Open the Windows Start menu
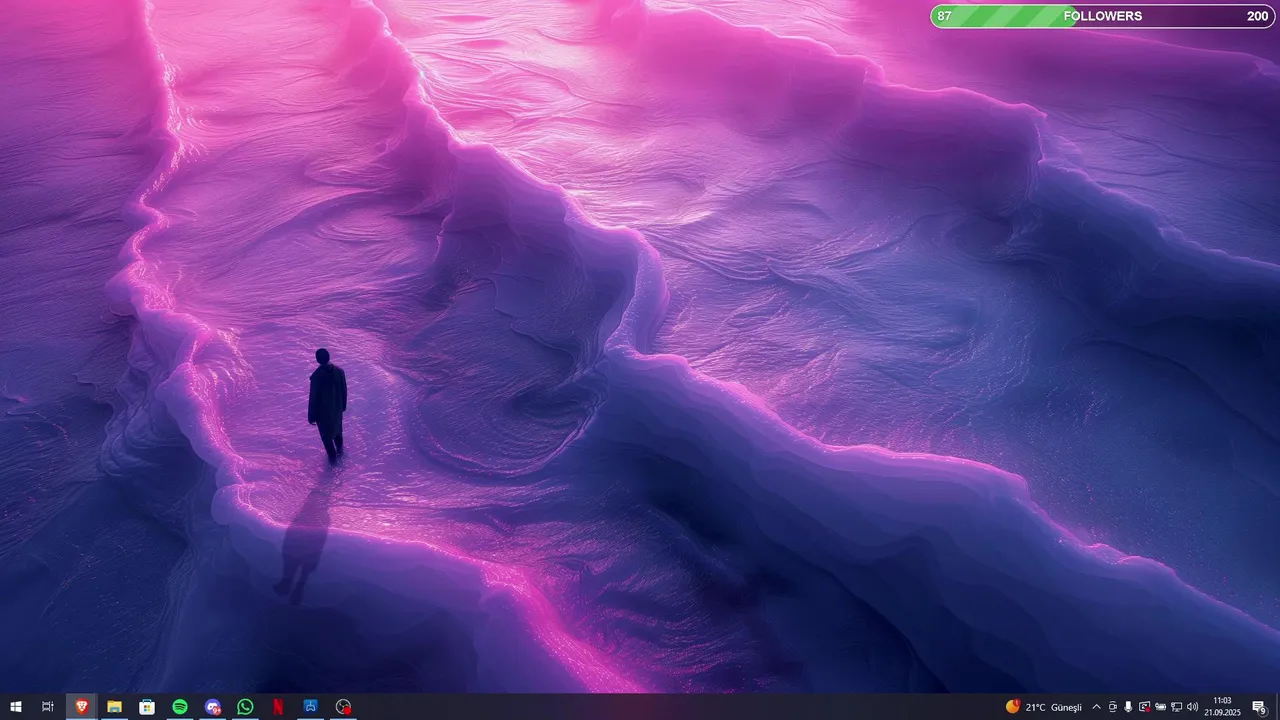This screenshot has height=720, width=1280. click(x=16, y=707)
